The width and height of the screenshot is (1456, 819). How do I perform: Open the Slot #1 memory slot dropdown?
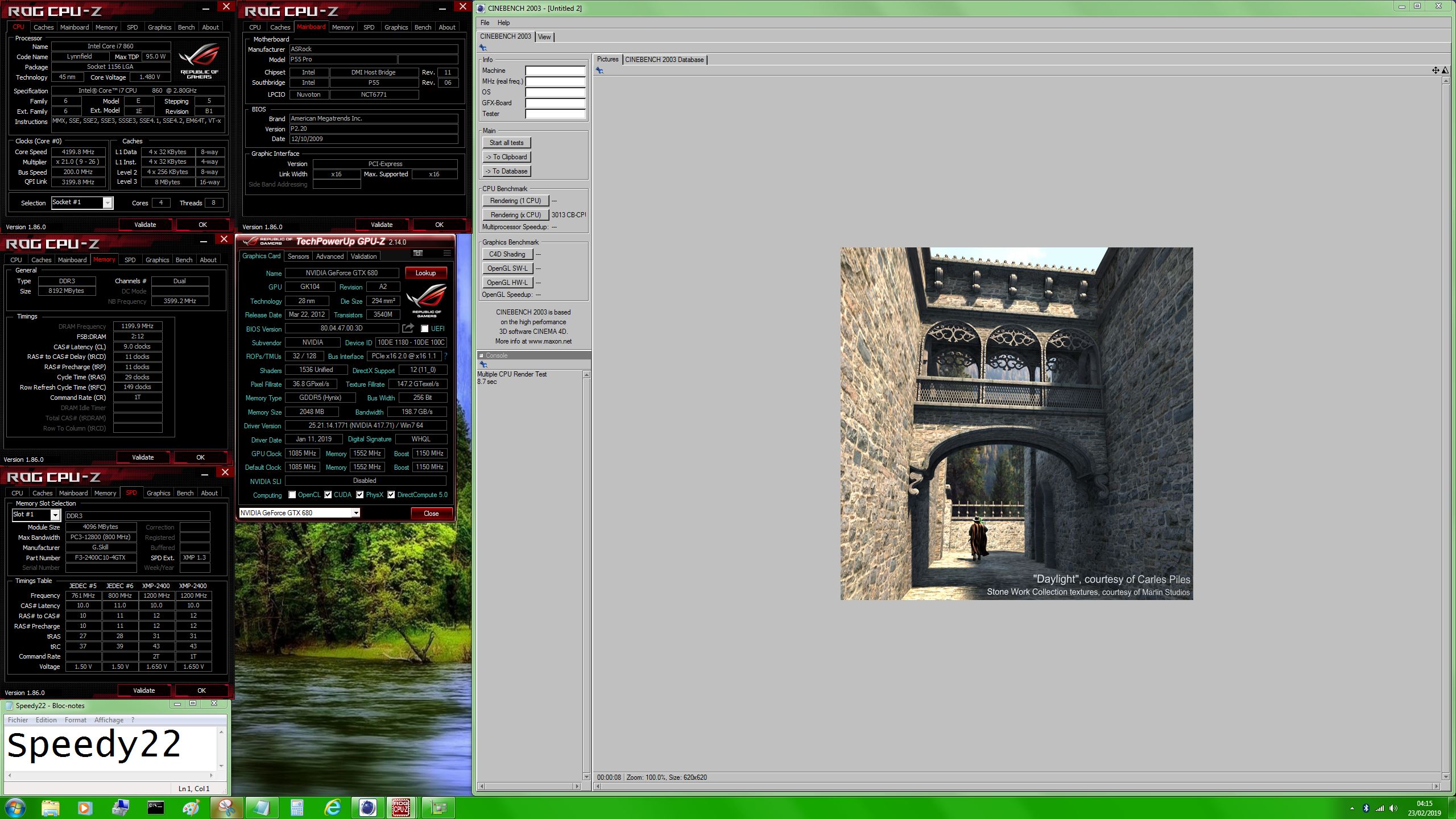36,515
